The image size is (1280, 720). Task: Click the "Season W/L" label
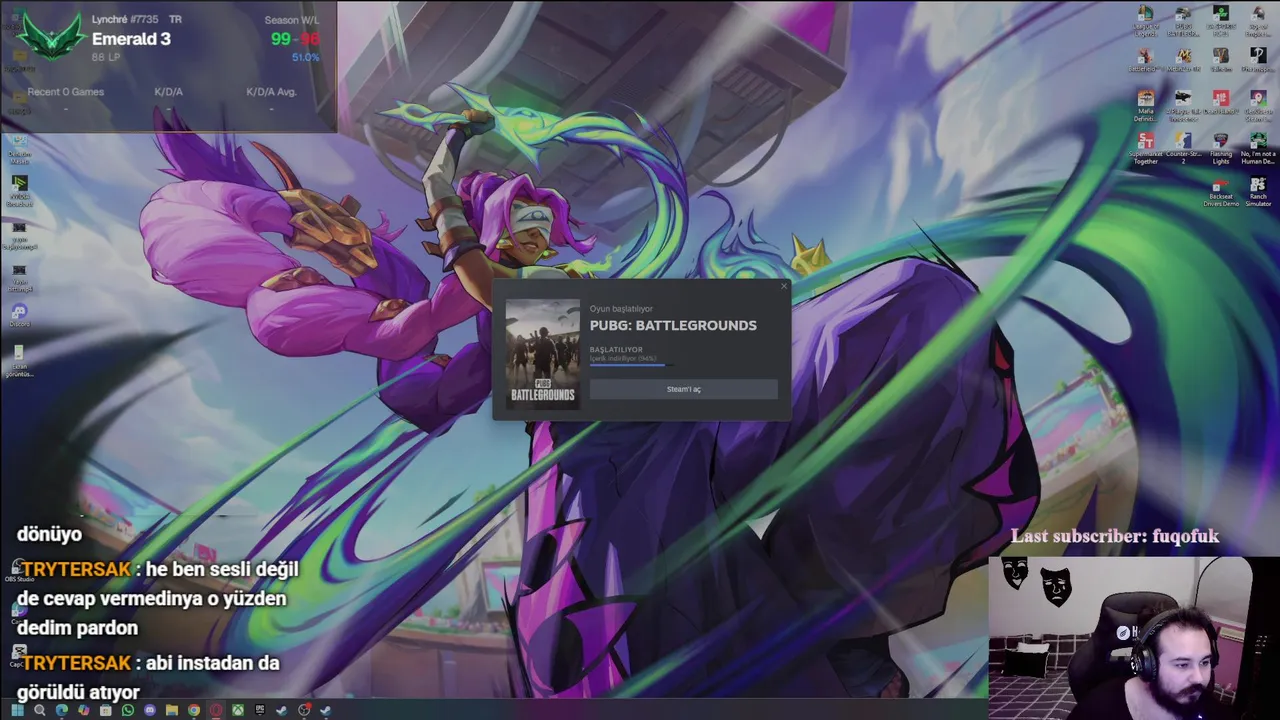[x=292, y=20]
